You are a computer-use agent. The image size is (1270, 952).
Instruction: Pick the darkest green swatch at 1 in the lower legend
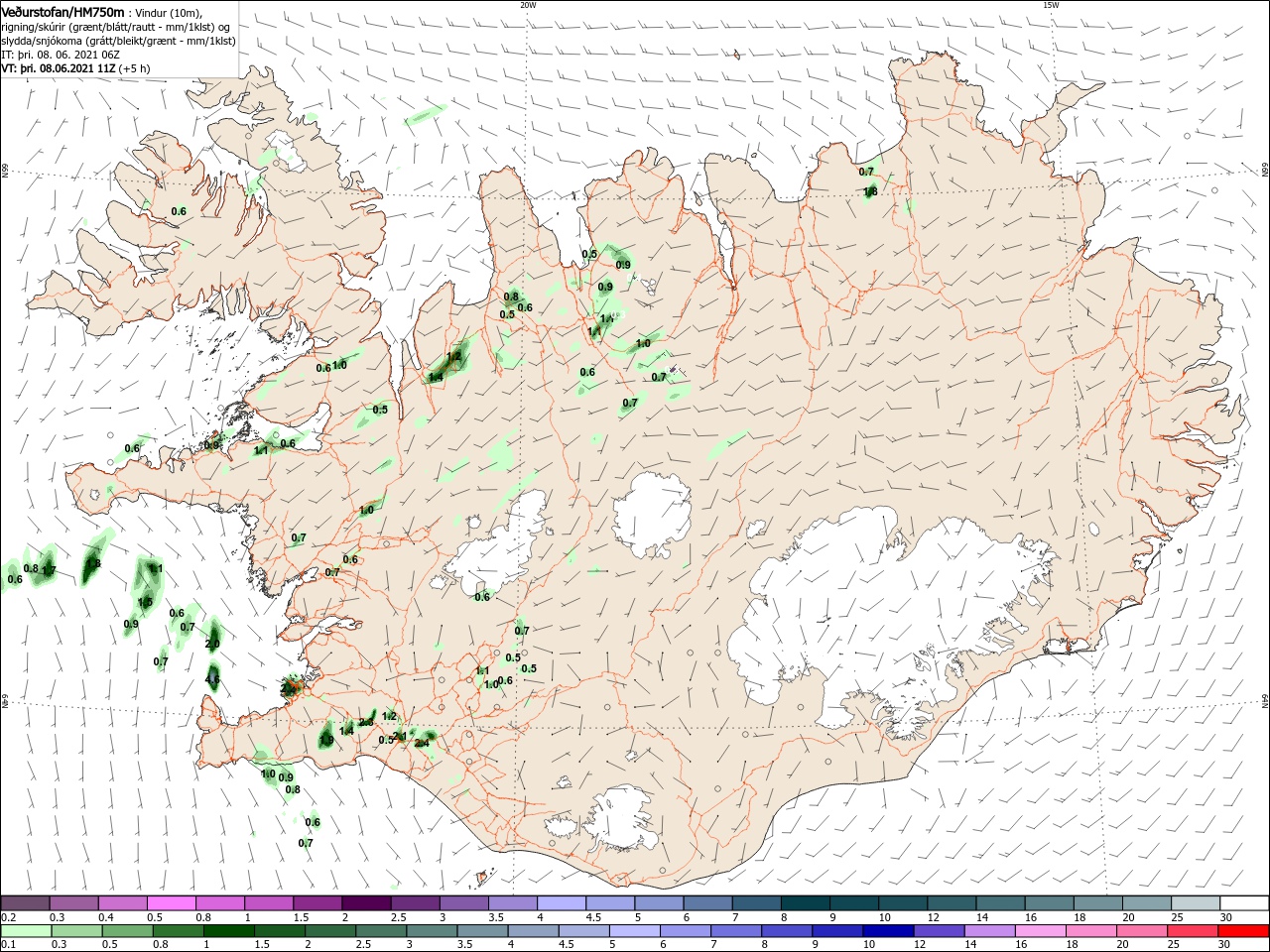pos(228,931)
